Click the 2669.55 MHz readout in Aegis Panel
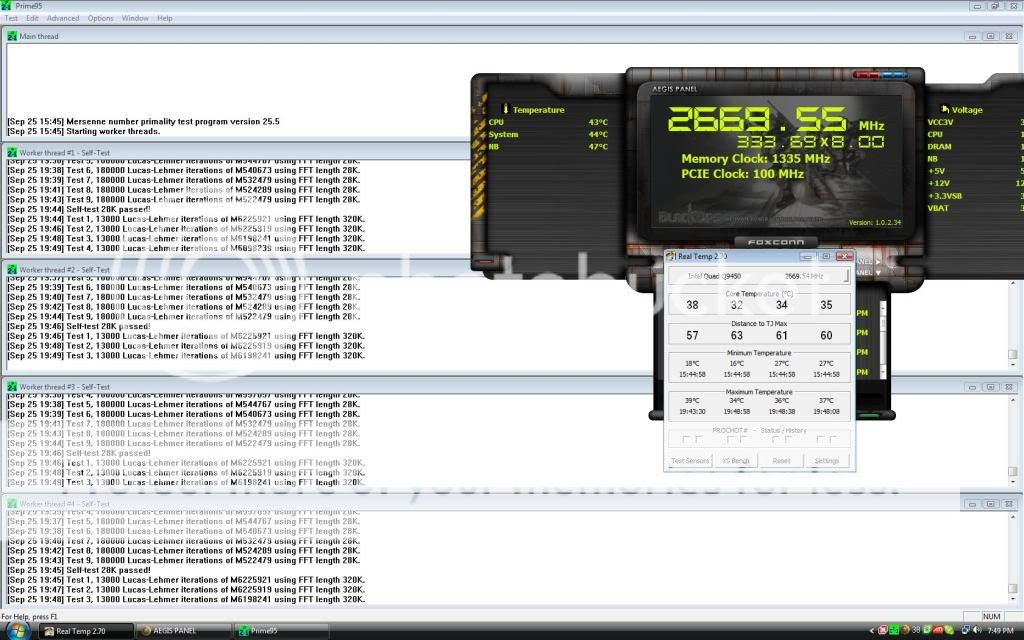The height and width of the screenshot is (640, 1024). click(x=776, y=120)
